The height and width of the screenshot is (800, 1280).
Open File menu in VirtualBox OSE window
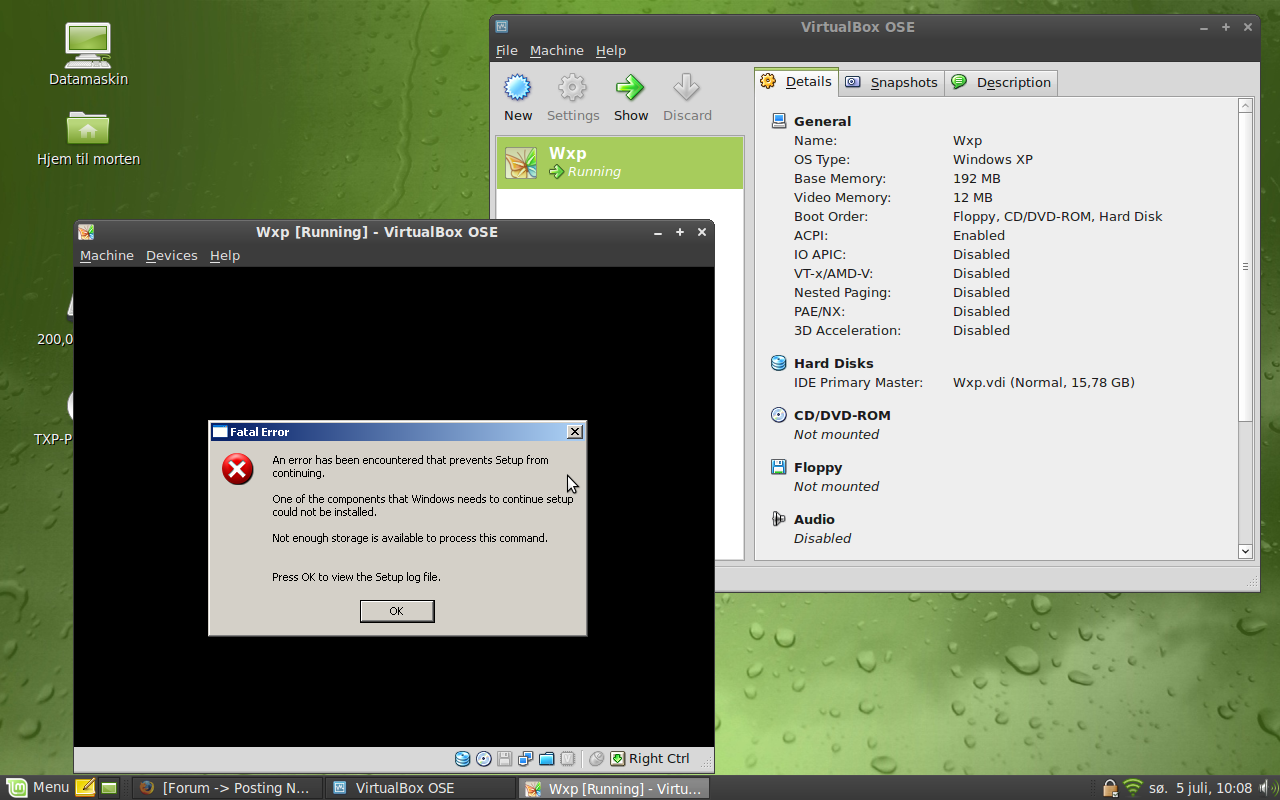pos(507,50)
